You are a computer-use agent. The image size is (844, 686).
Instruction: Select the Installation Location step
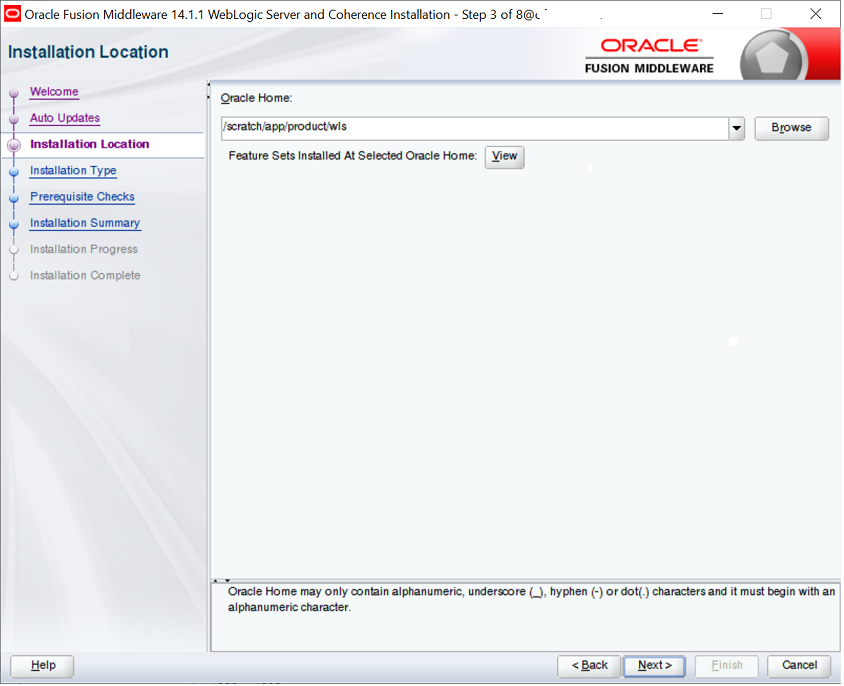pos(90,144)
